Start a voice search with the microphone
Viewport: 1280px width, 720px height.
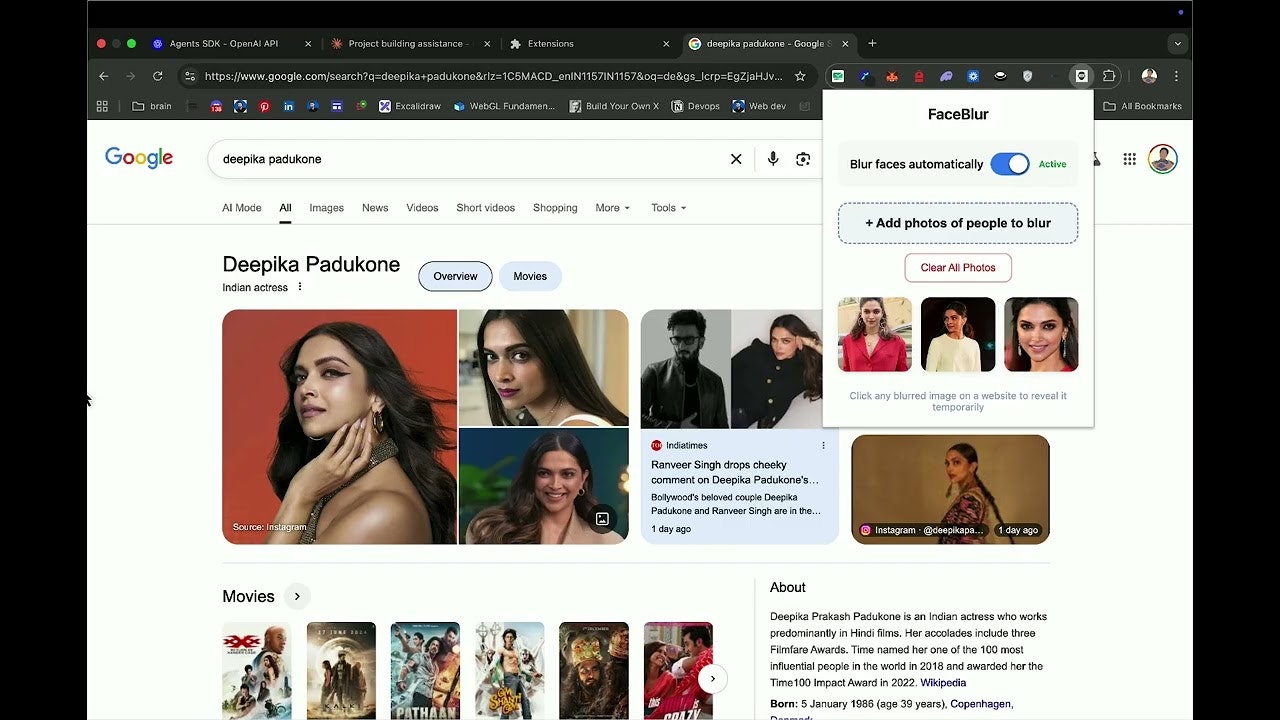click(772, 158)
